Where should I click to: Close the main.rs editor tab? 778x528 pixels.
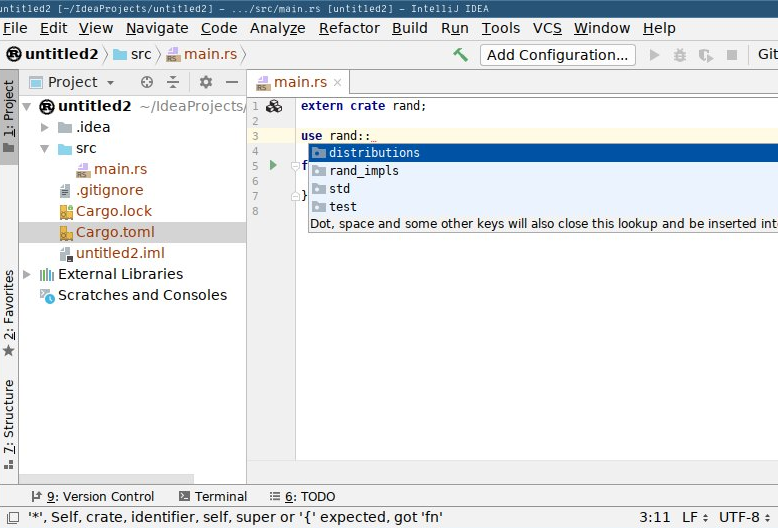(337, 82)
